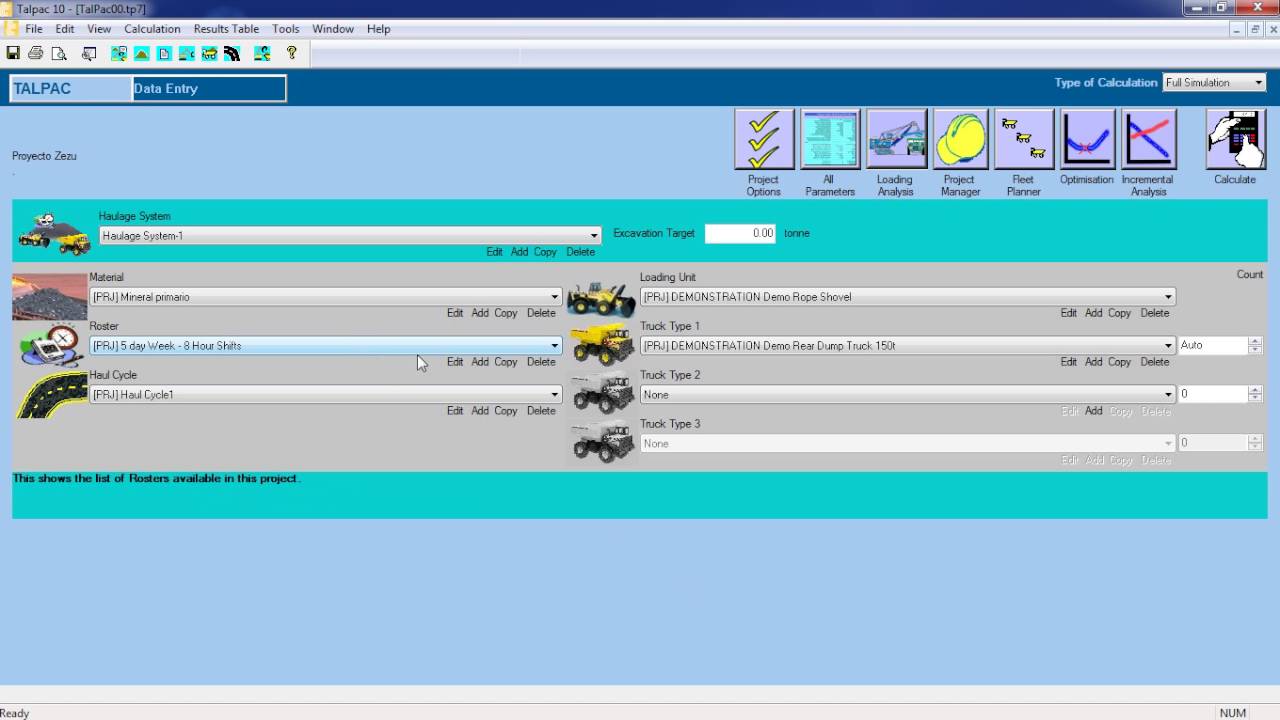
Task: Click the question mark help toolbar icon
Action: click(292, 53)
